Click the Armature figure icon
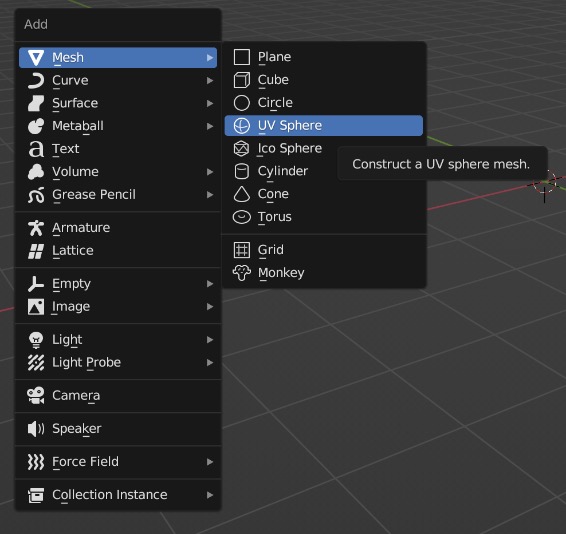This screenshot has height=534, width=566. click(x=36, y=228)
